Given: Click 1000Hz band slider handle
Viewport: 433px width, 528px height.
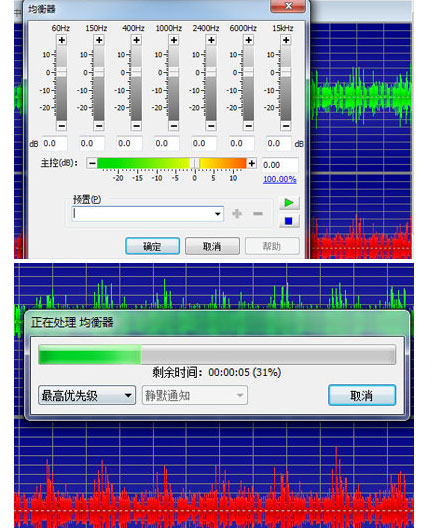Looking at the screenshot, I should point(174,72).
